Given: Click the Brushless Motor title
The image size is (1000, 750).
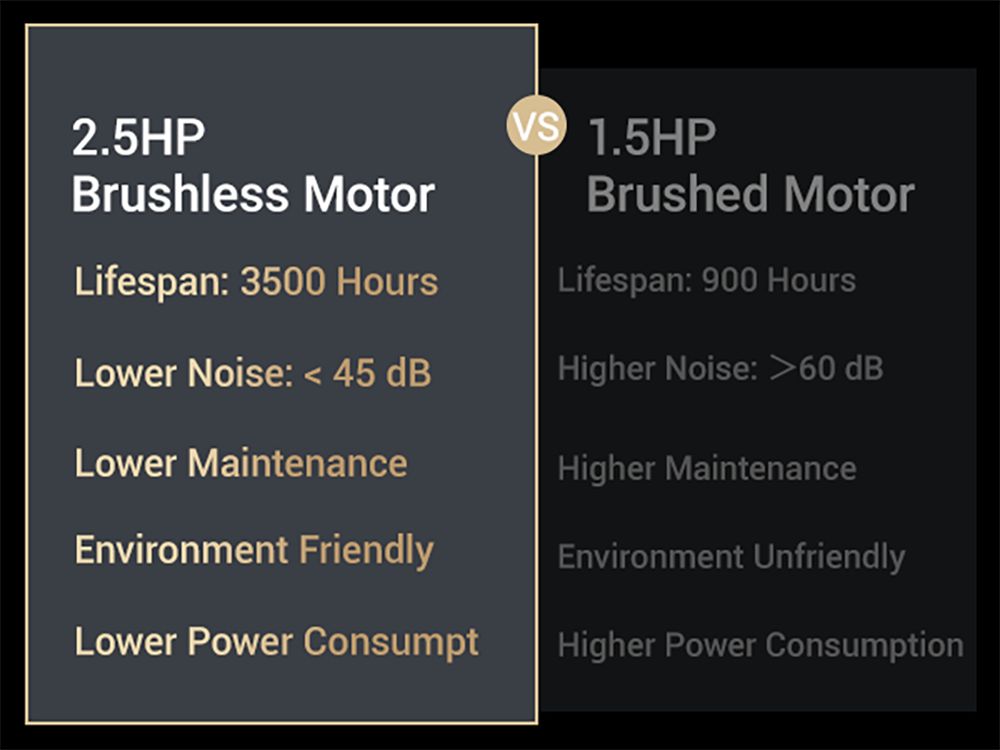Looking at the screenshot, I should (253, 195).
